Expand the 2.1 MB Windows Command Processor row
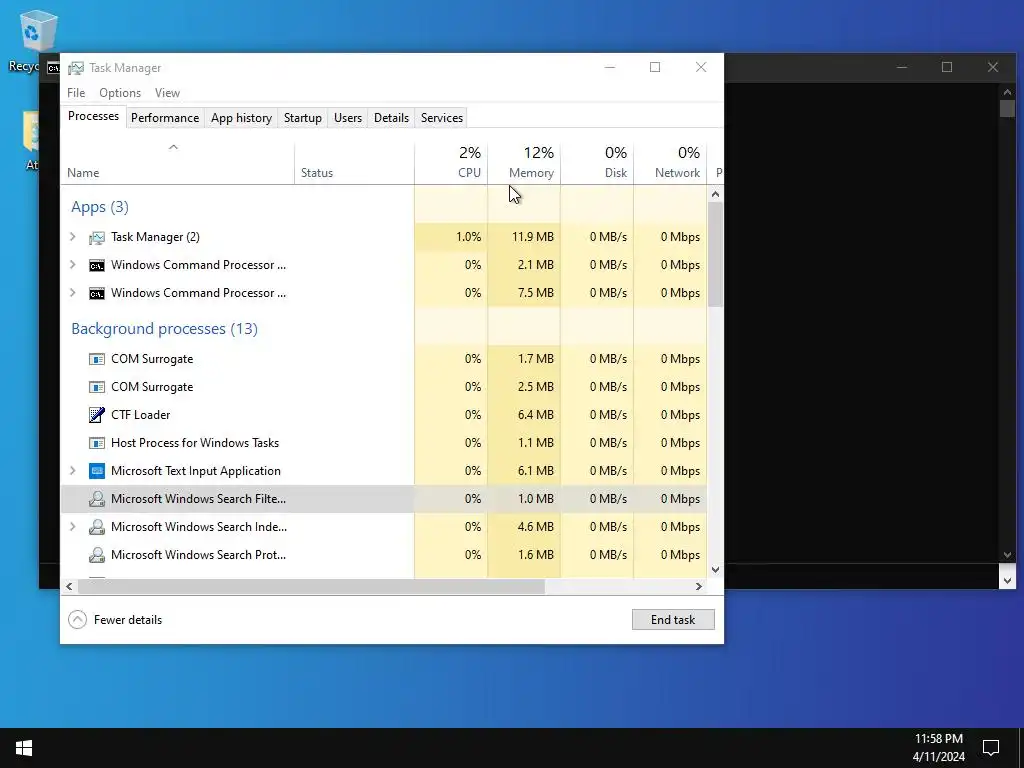The width and height of the screenshot is (1024, 768). (72, 264)
